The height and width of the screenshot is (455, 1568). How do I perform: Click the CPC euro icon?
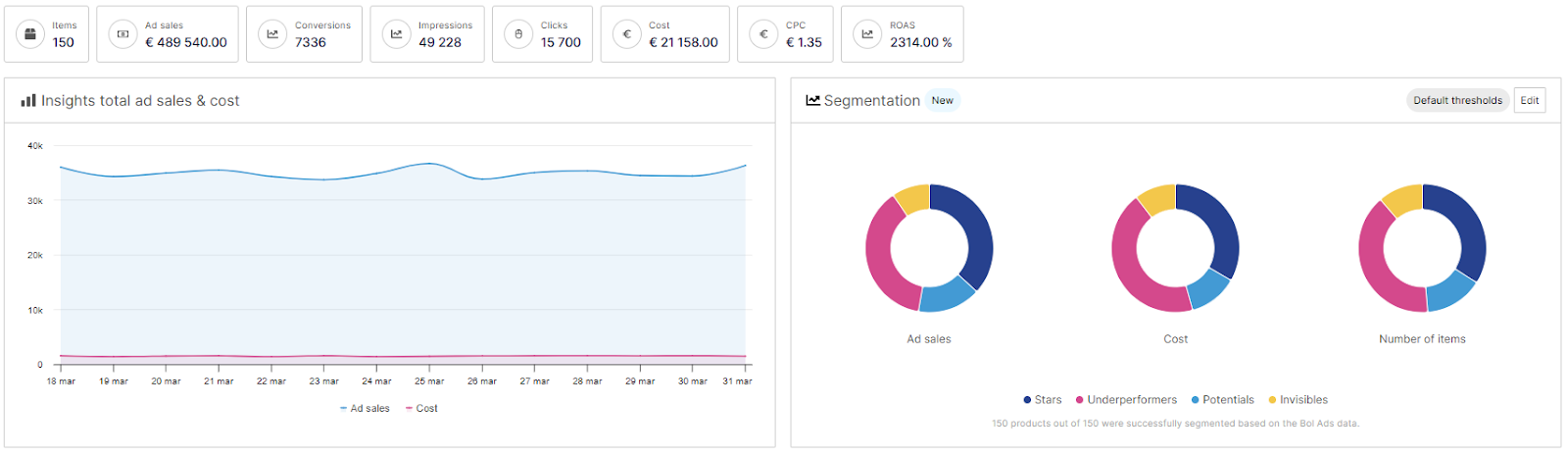(763, 34)
